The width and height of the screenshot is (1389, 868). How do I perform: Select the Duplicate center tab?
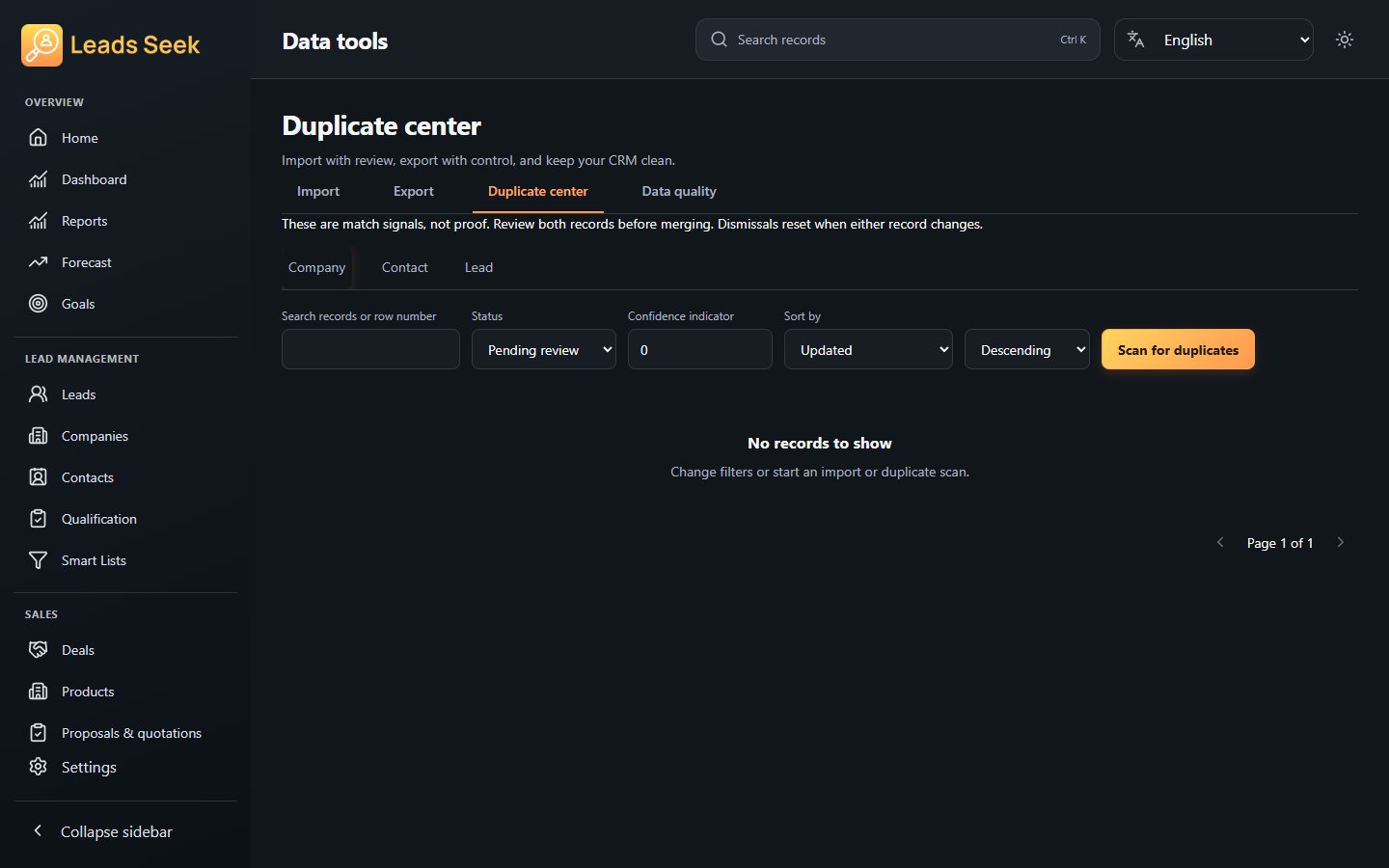point(538,191)
